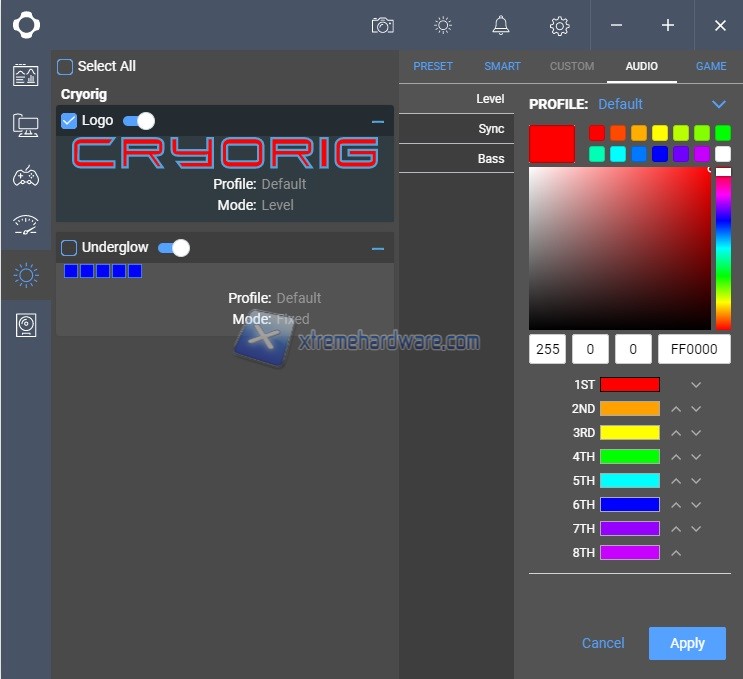
Task: Open notifications bell icon
Action: tap(501, 25)
